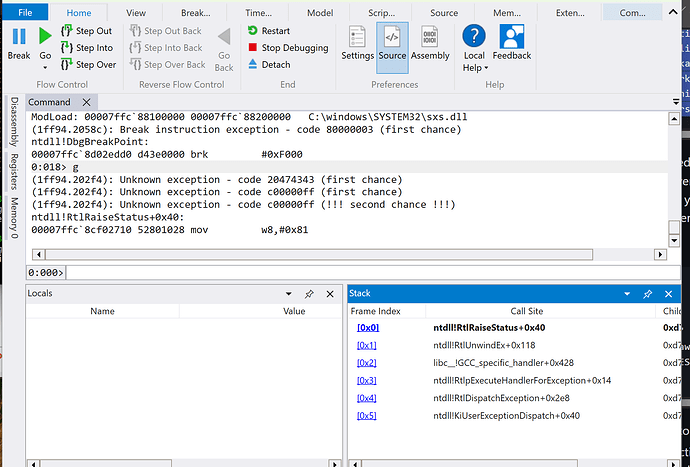Select libc__!GCC_specific_handler+0x428 call site
Viewport: 690px width, 467px height.
pos(503,363)
